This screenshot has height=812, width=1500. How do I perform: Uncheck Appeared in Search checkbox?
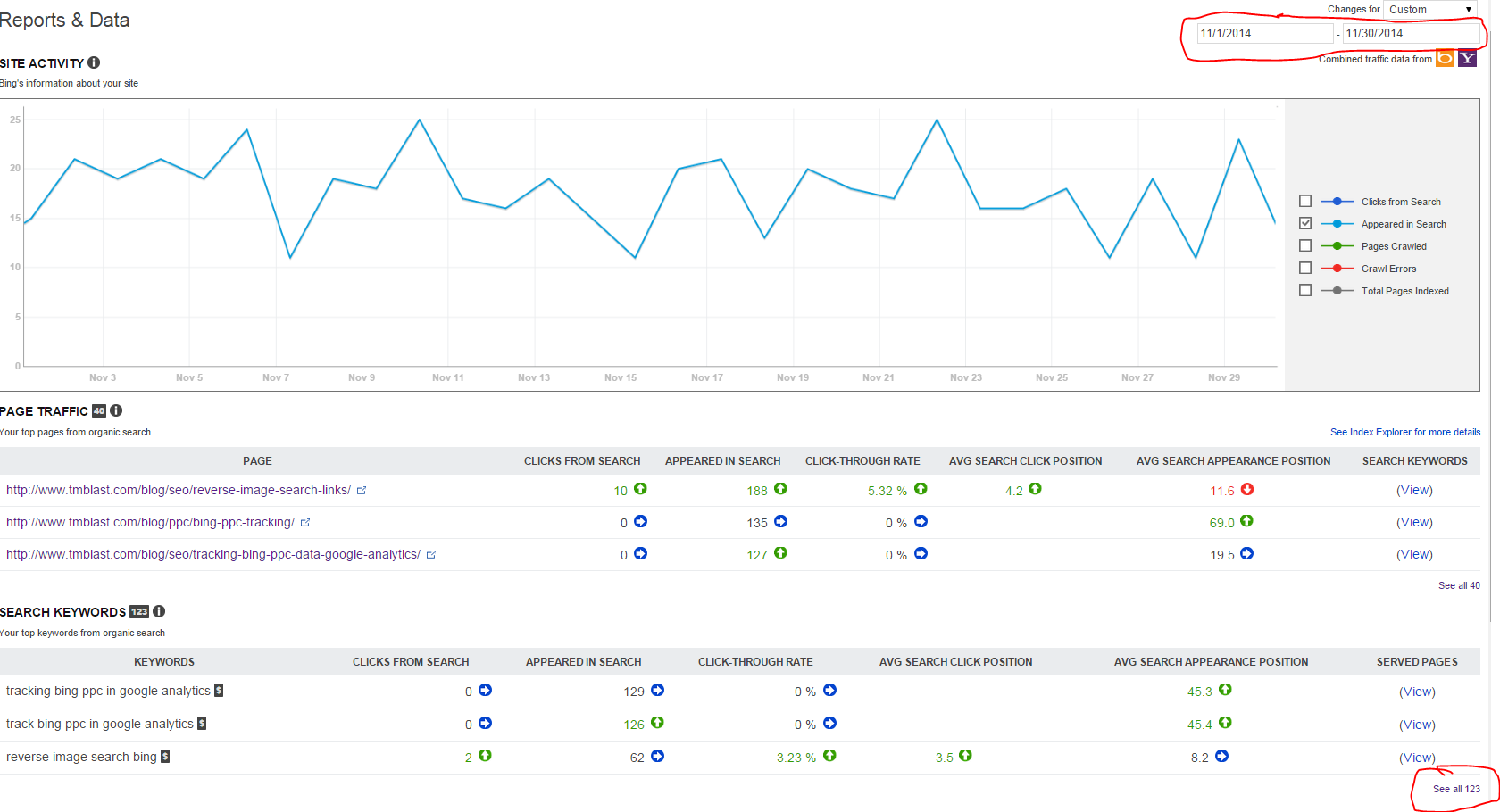(1305, 223)
